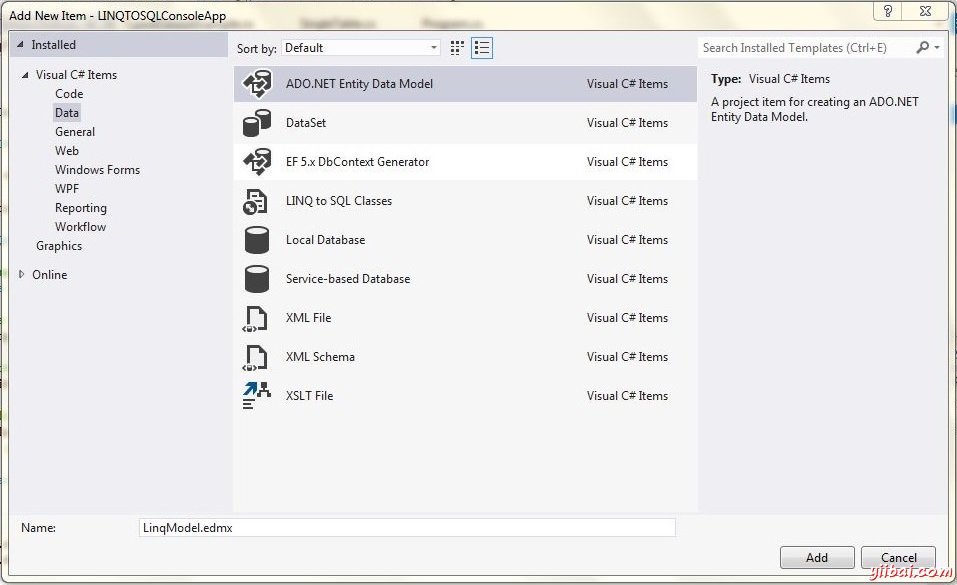This screenshot has width=957, height=585.
Task: Collapse the Visual C# Items node
Action: pyautogui.click(x=24, y=75)
